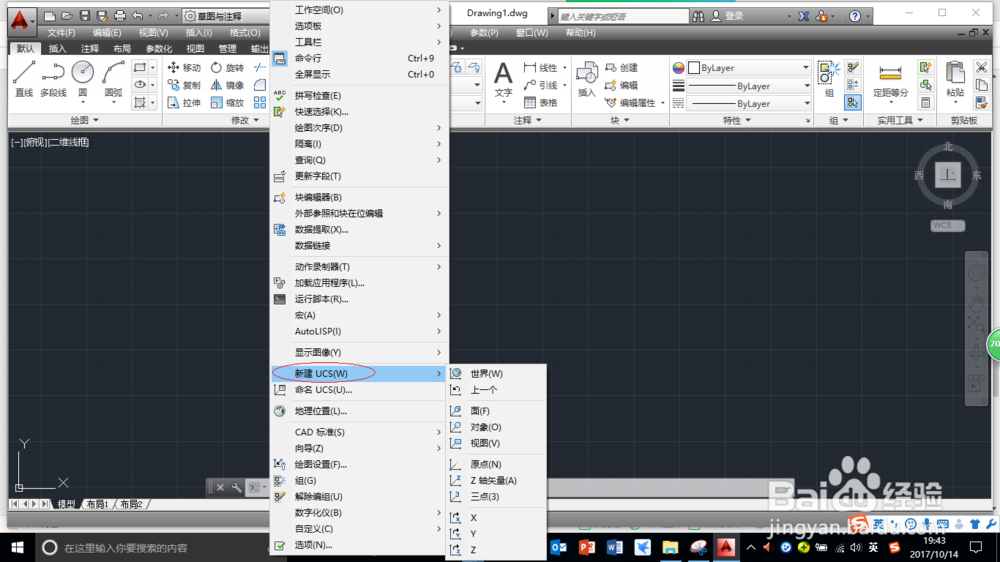1000x562 pixels.
Task: Select the Line (直线) tool
Action: [24, 79]
